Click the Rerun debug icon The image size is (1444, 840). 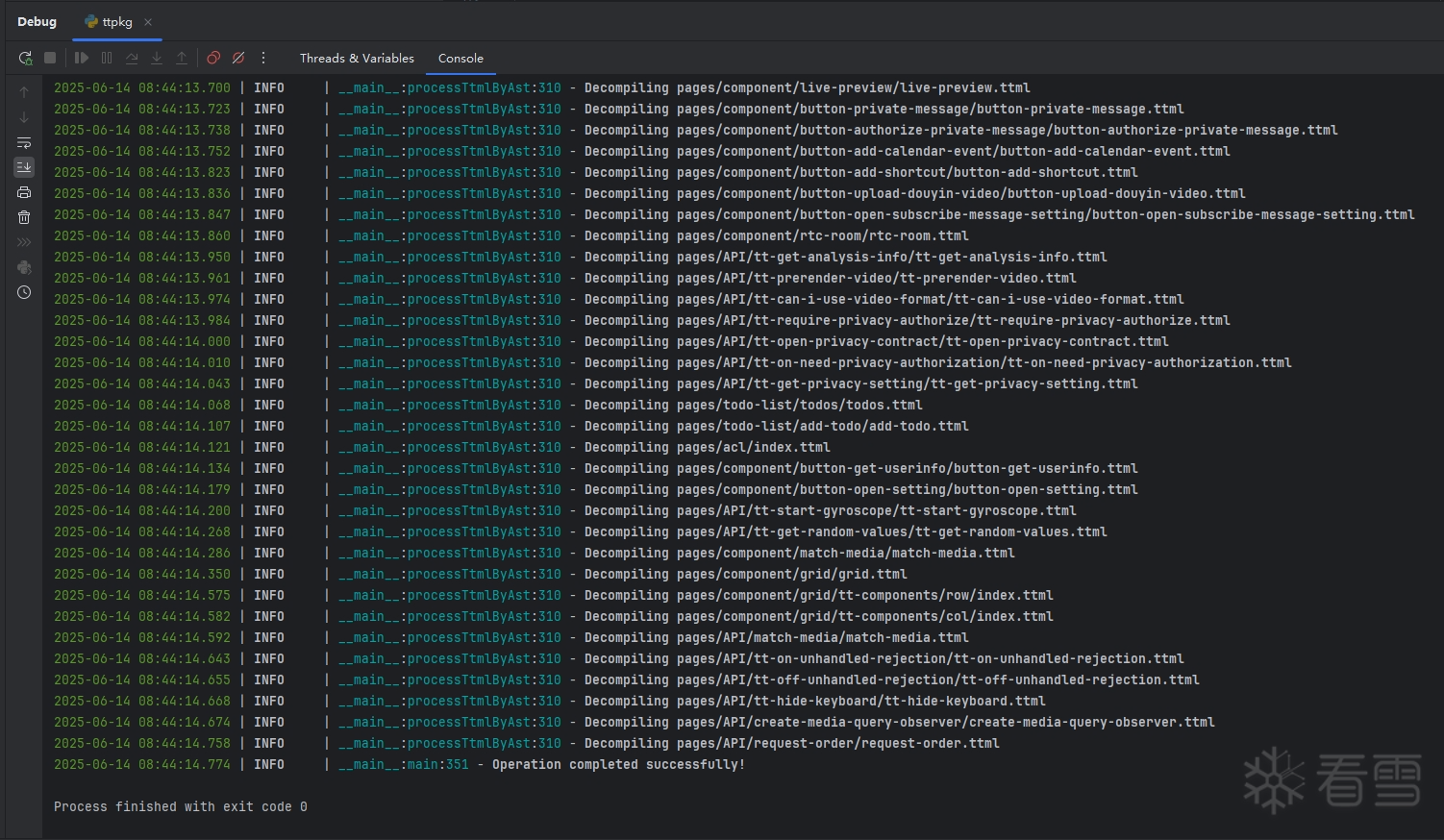point(25,58)
